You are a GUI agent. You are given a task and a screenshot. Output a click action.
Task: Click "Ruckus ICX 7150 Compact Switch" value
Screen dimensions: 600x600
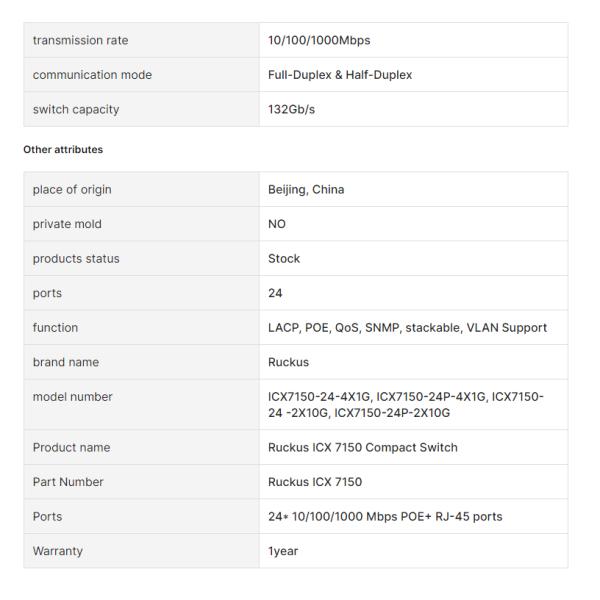tap(363, 447)
